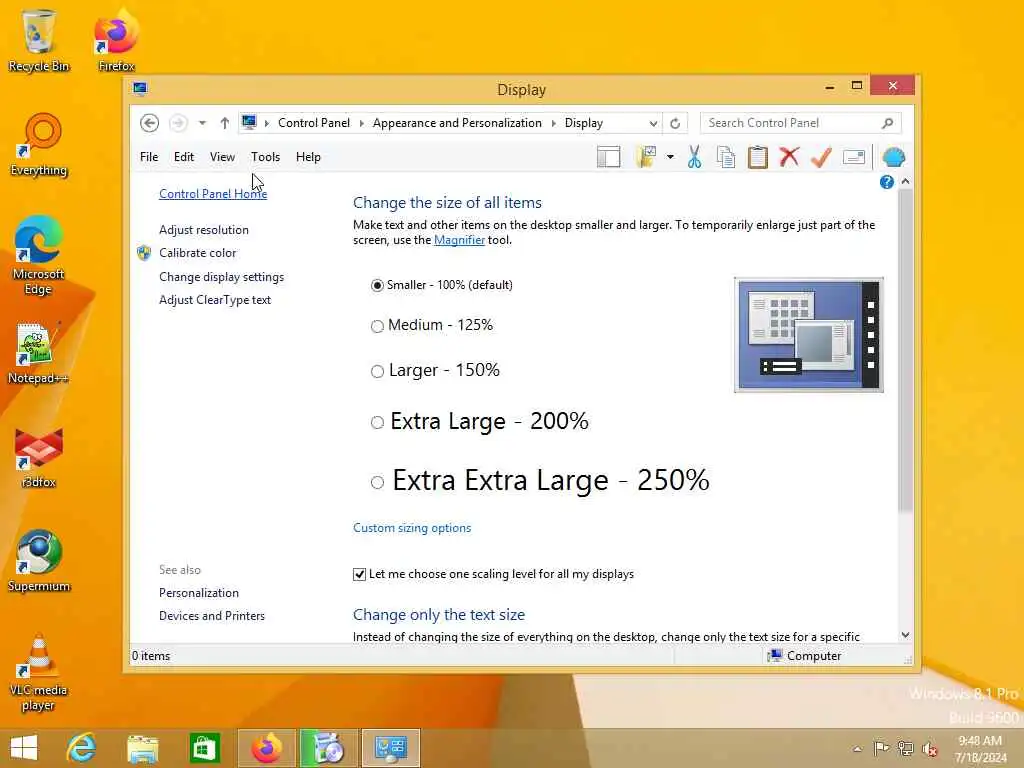Expand arrow before Control Panel breadcrumb
The width and height of the screenshot is (1024, 768).
point(266,123)
